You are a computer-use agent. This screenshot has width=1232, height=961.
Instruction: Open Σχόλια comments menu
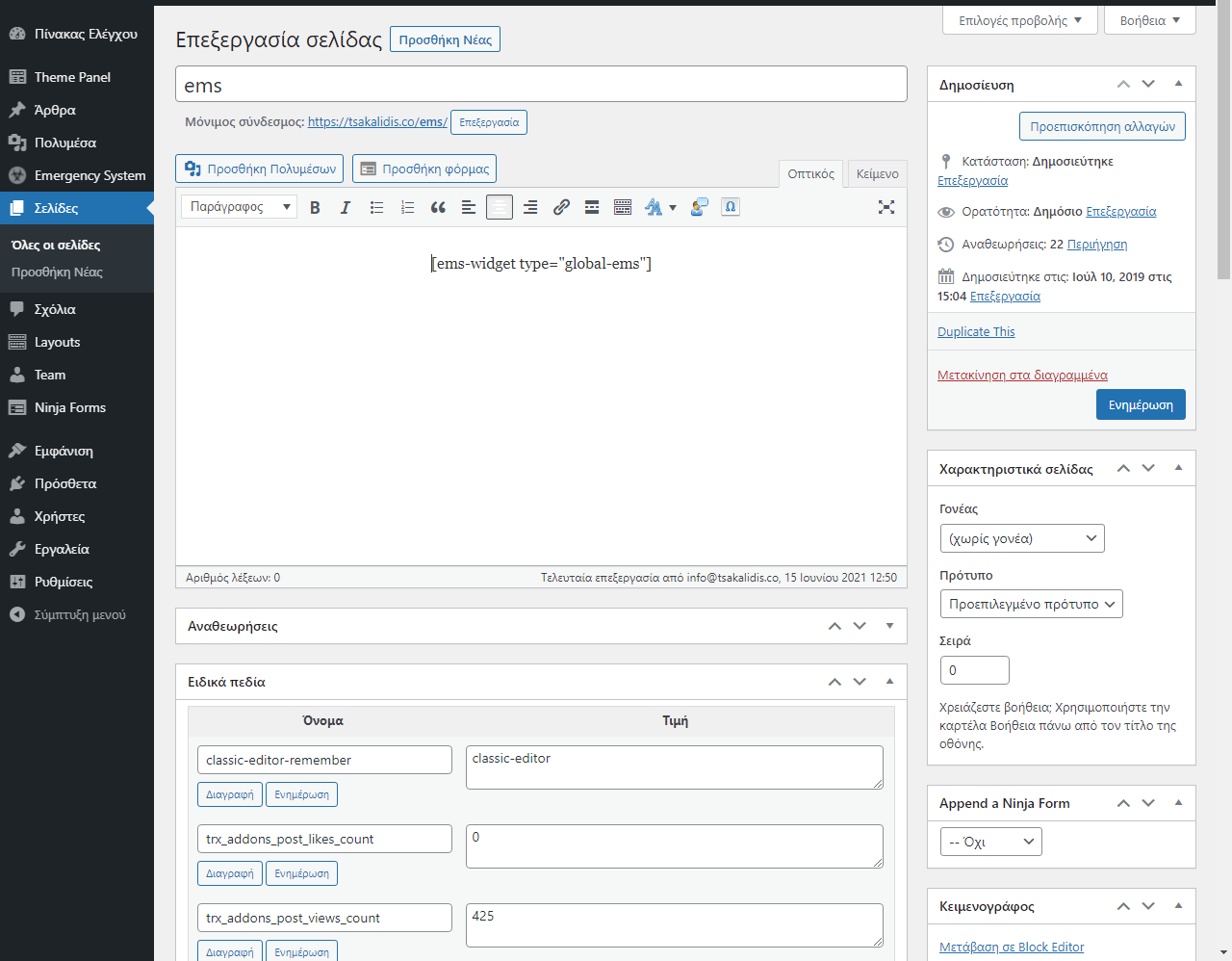point(77,309)
